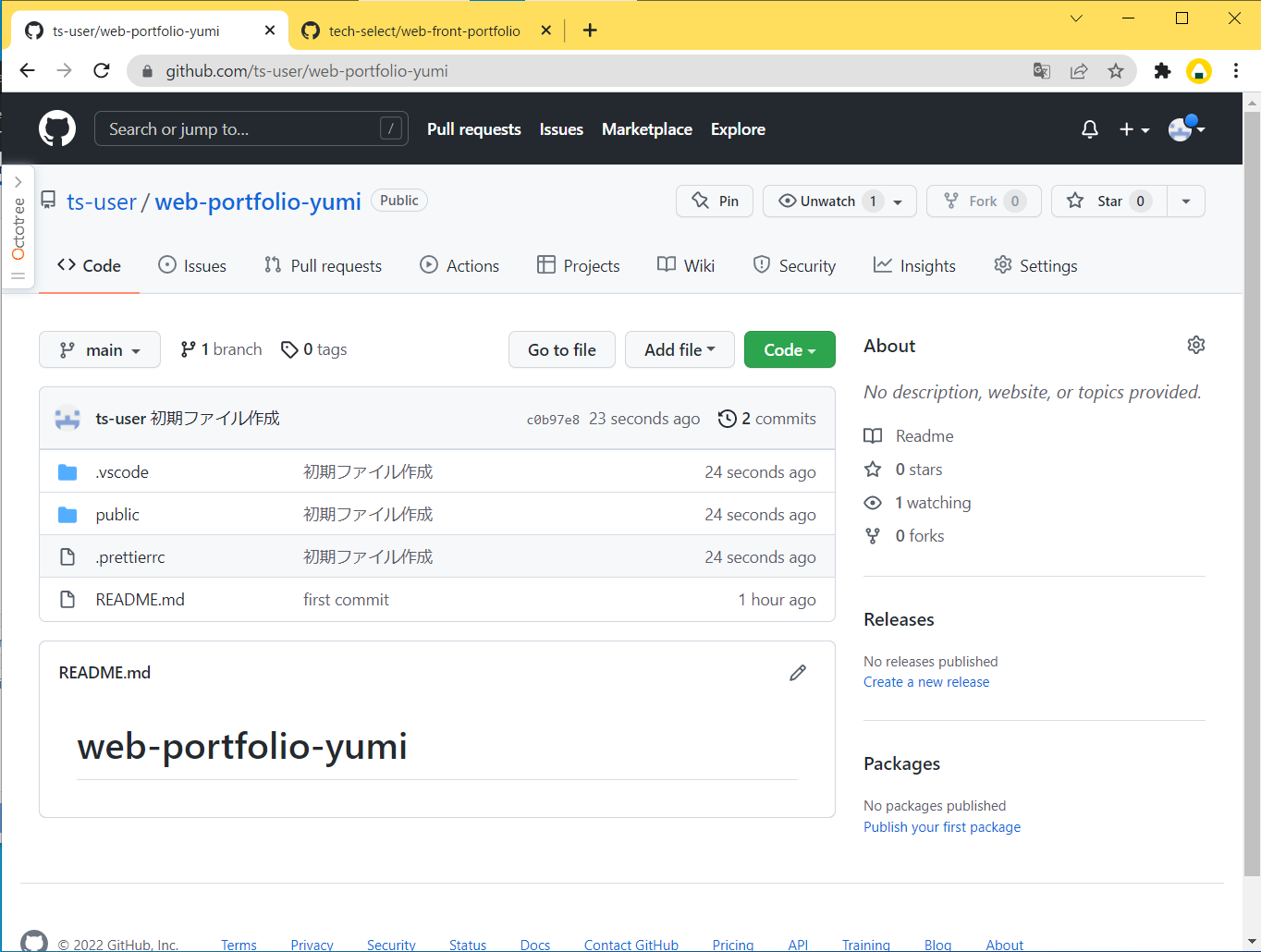The width and height of the screenshot is (1261, 952).
Task: Edit README.md with the pencil icon
Action: click(x=798, y=673)
